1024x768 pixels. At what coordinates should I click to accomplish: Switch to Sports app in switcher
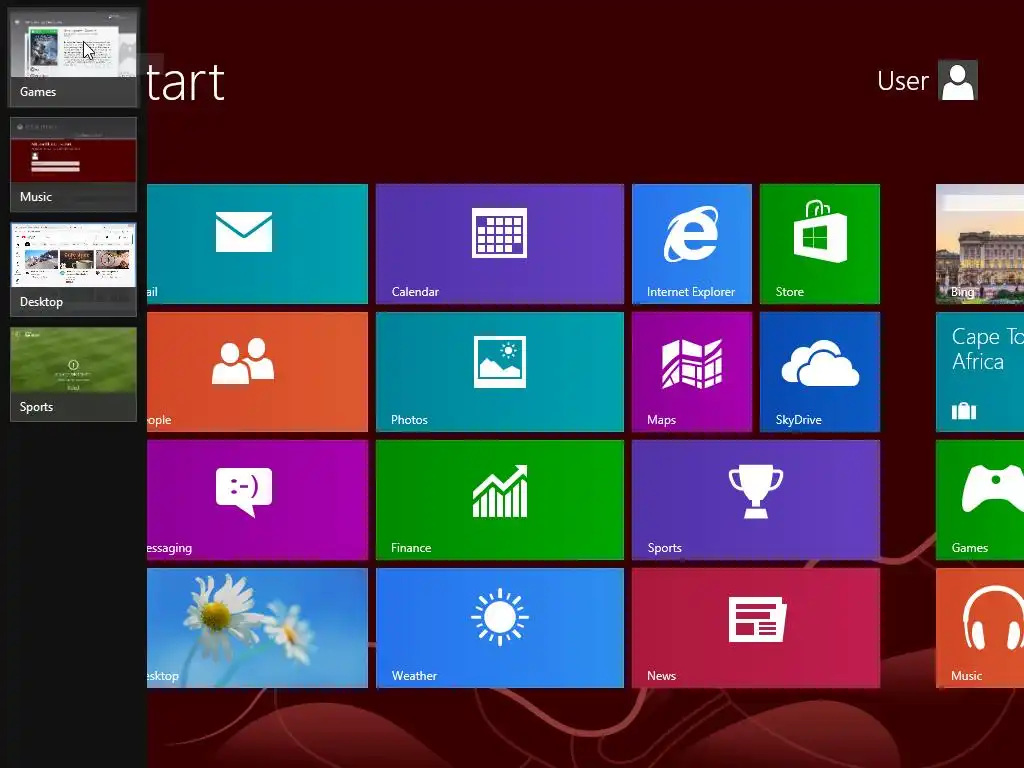(73, 374)
